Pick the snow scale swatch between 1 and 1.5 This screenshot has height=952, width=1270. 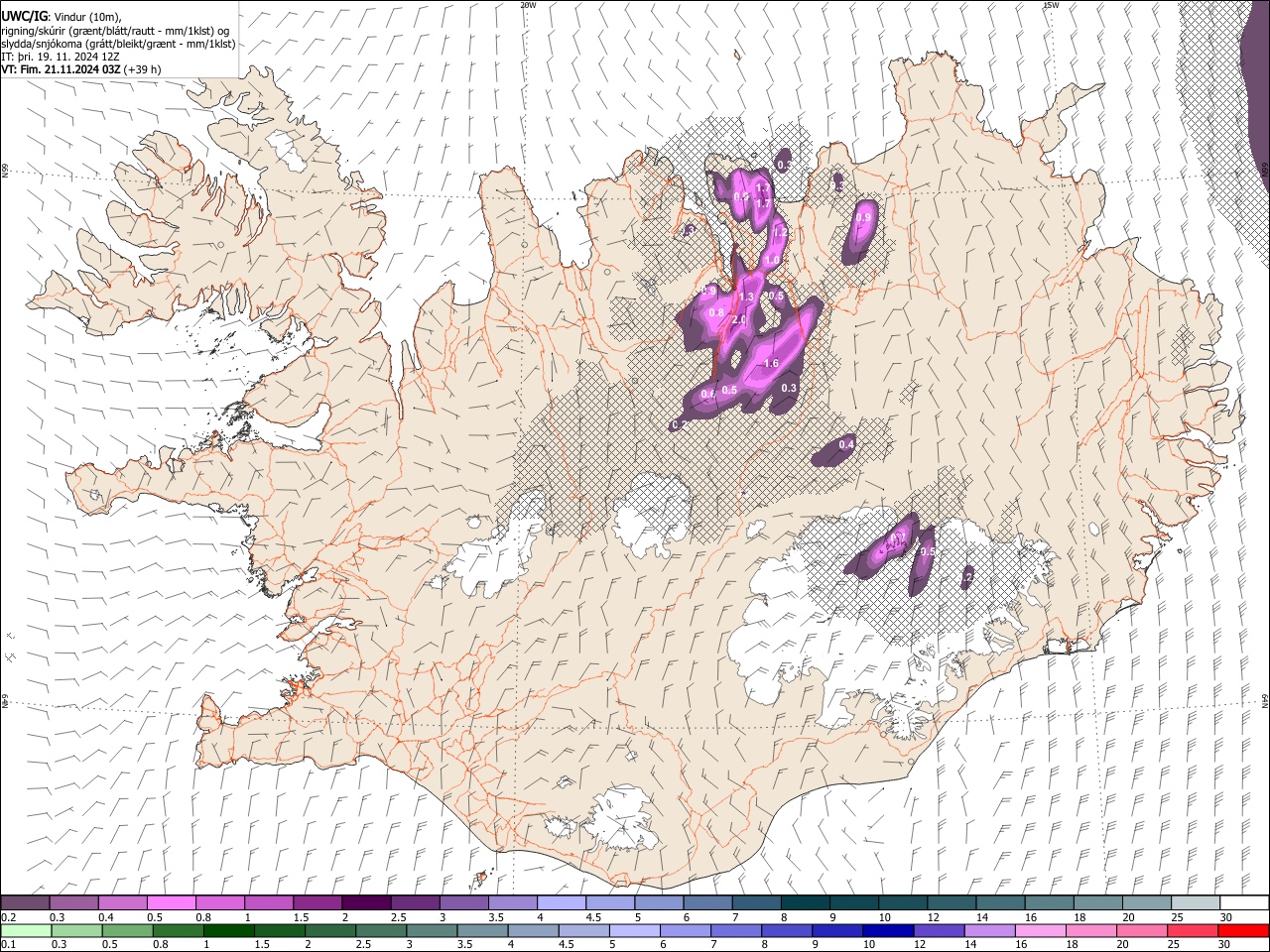(x=268, y=903)
